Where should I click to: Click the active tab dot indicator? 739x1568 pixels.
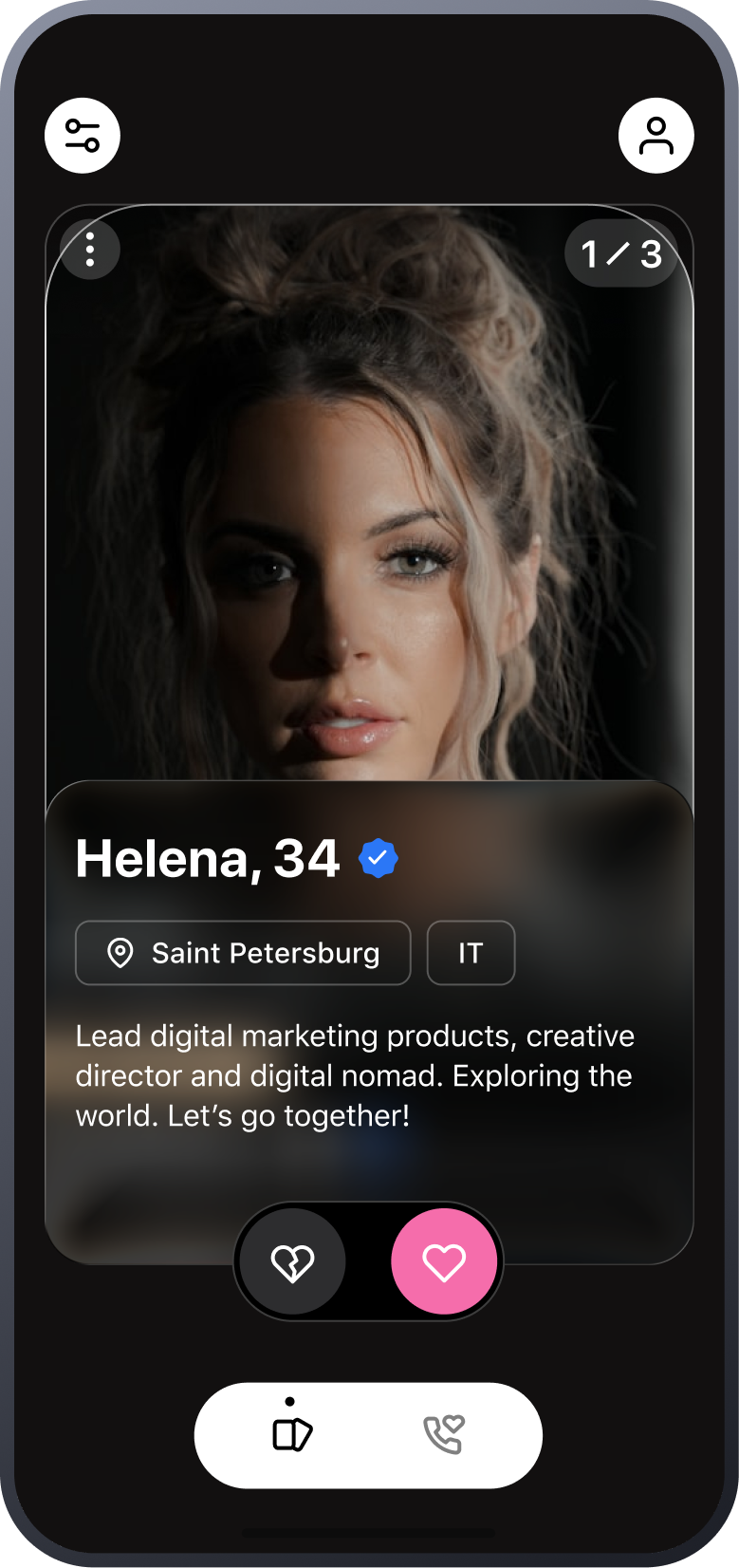[x=289, y=1401]
